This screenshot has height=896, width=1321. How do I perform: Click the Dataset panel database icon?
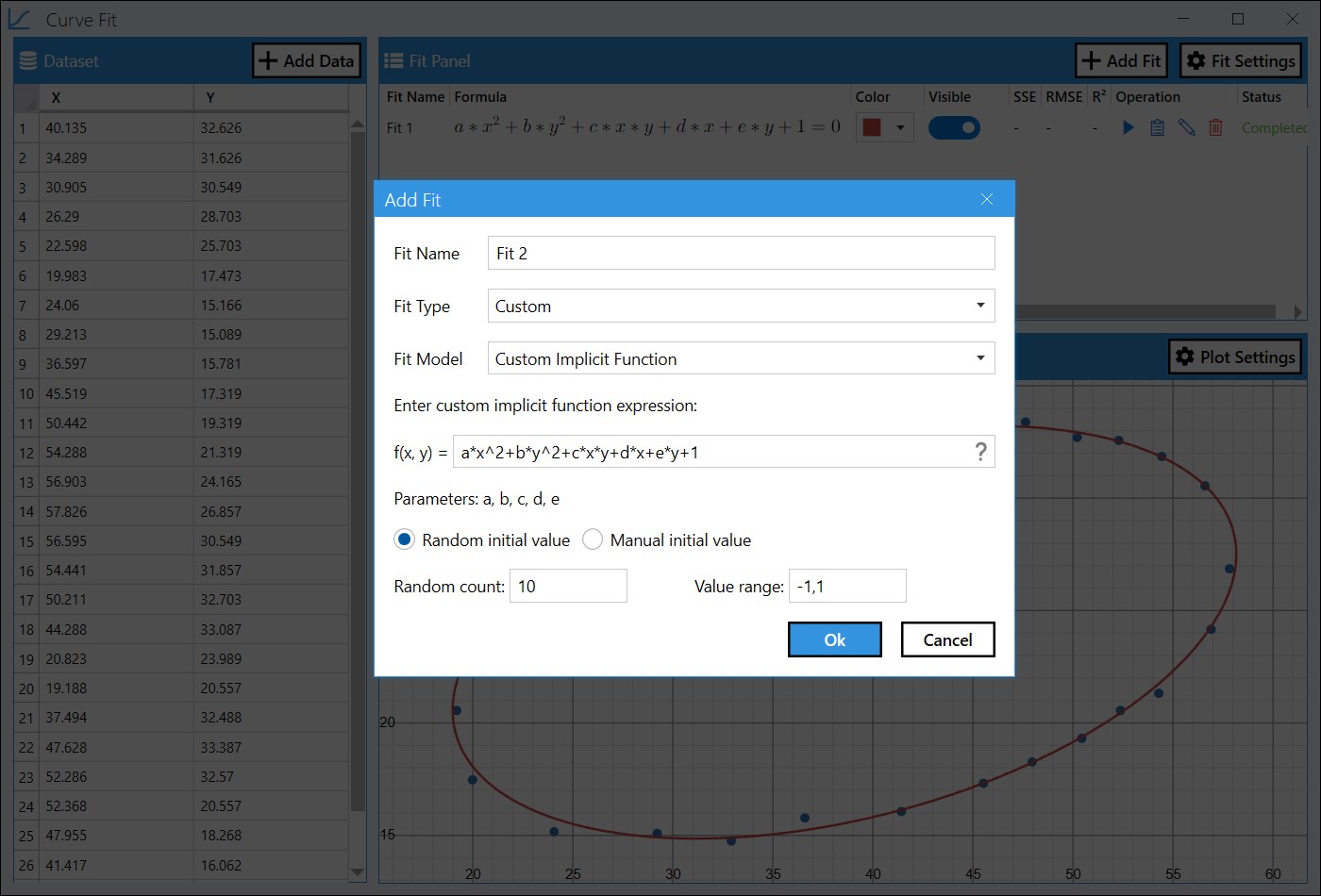coord(28,61)
